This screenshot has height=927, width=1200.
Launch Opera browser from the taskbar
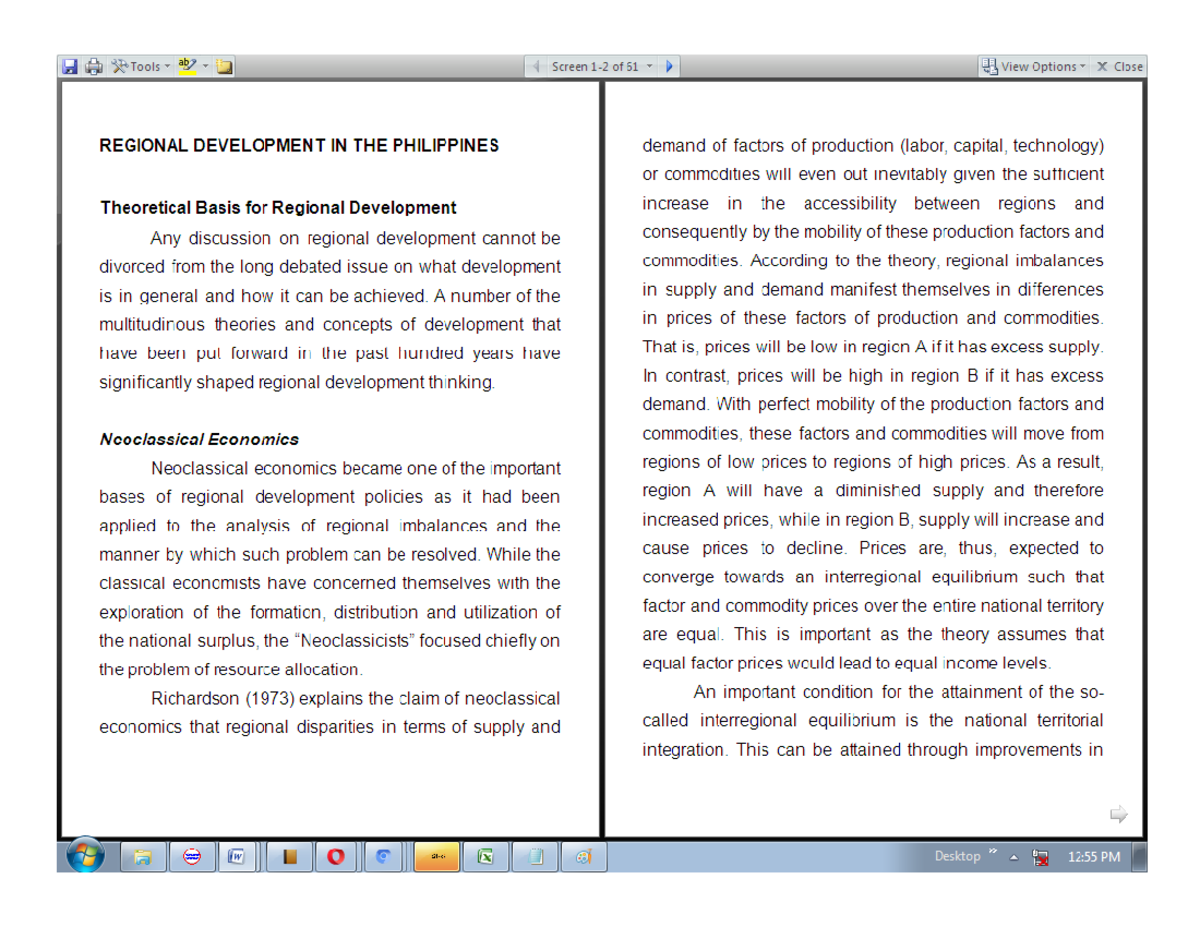[x=337, y=856]
